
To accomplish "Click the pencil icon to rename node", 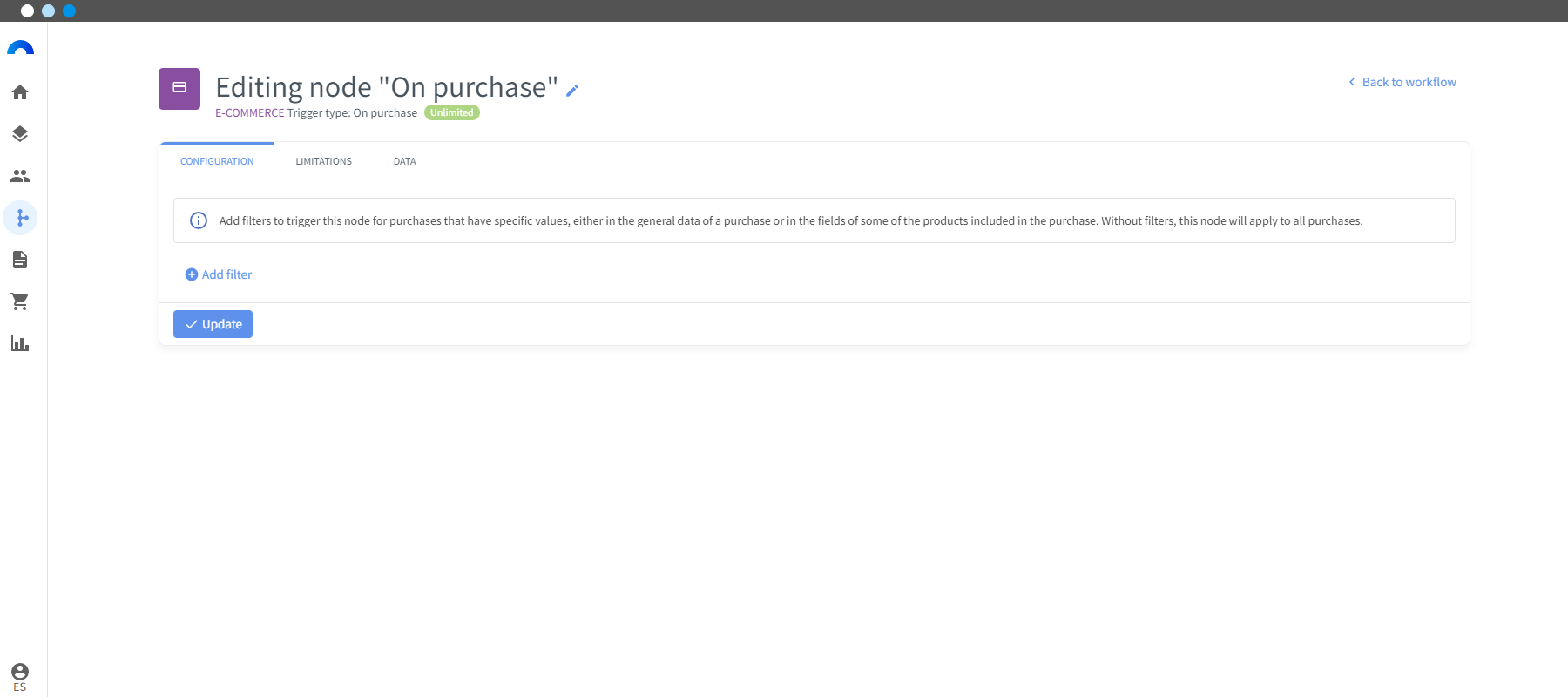I will tap(572, 91).
